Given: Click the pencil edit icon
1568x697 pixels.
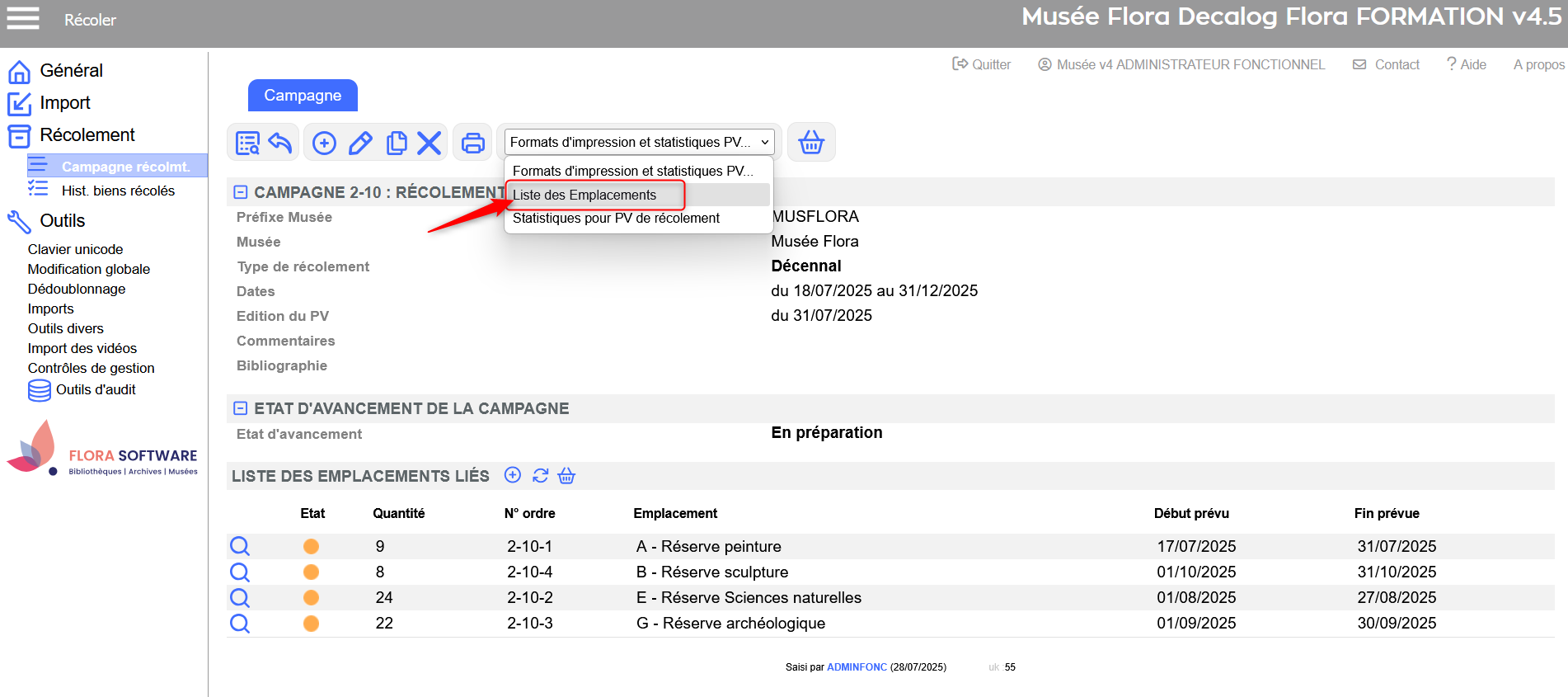Looking at the screenshot, I should (360, 143).
